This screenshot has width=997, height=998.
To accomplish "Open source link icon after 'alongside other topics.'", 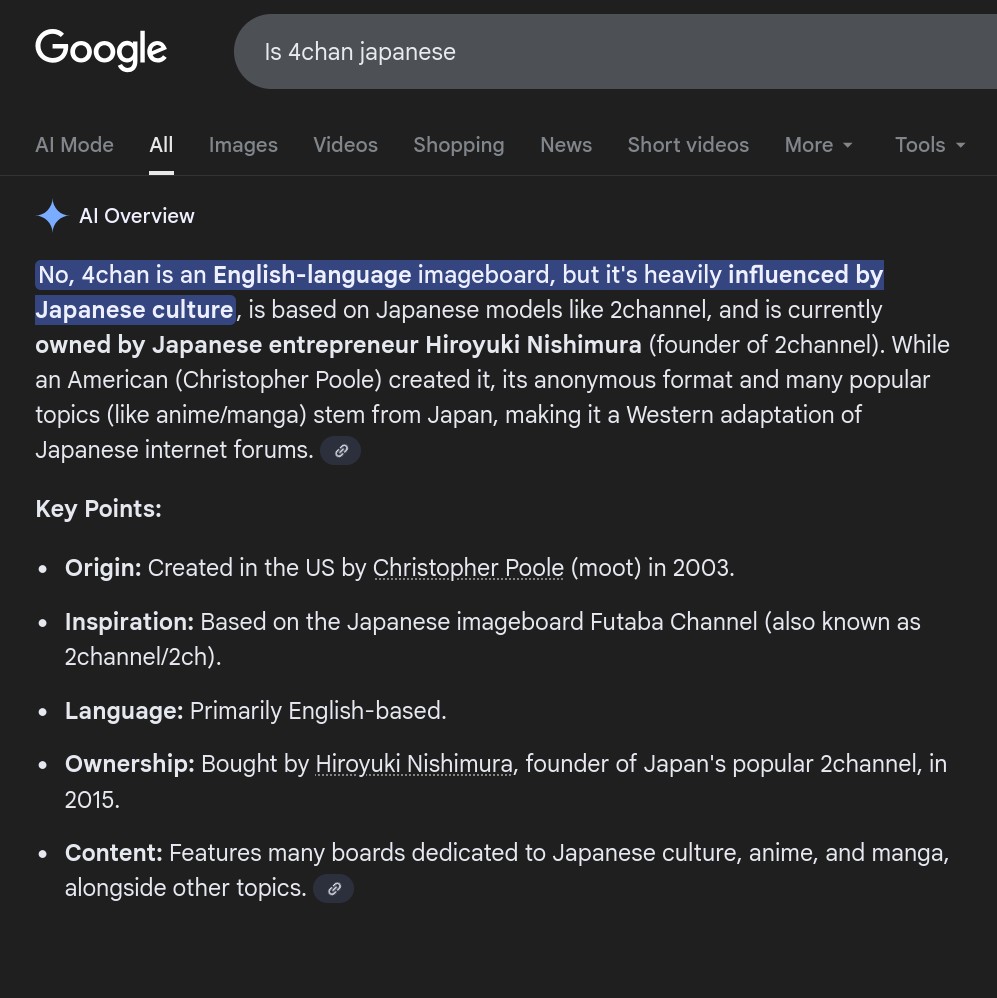I will 334,889.
